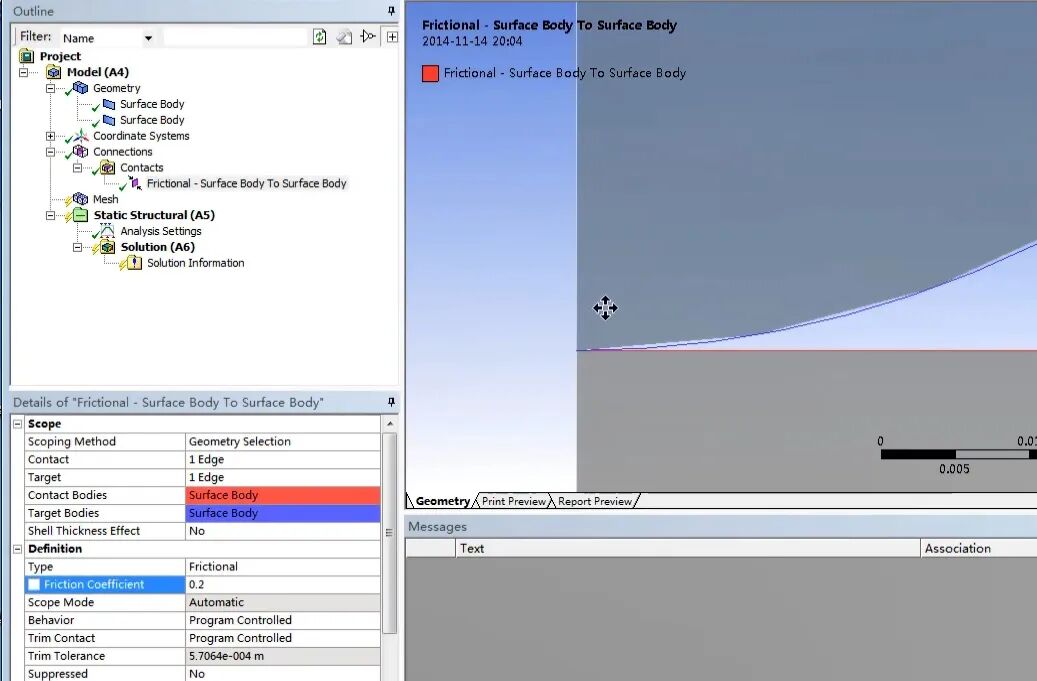Click the blue Target Bodies color cell
Screen dimensions: 1037x681
[x=283, y=513]
